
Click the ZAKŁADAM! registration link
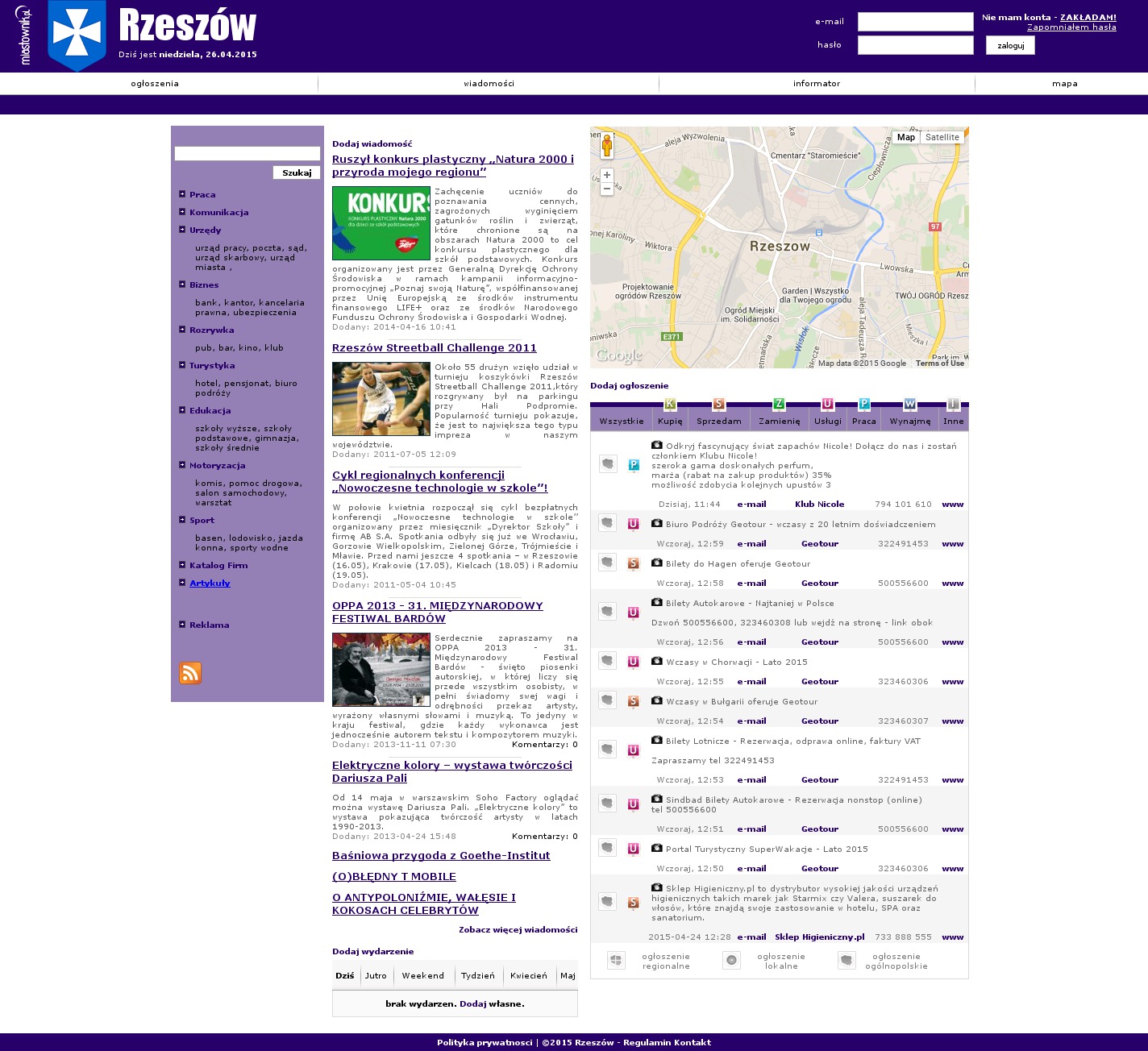1088,17
